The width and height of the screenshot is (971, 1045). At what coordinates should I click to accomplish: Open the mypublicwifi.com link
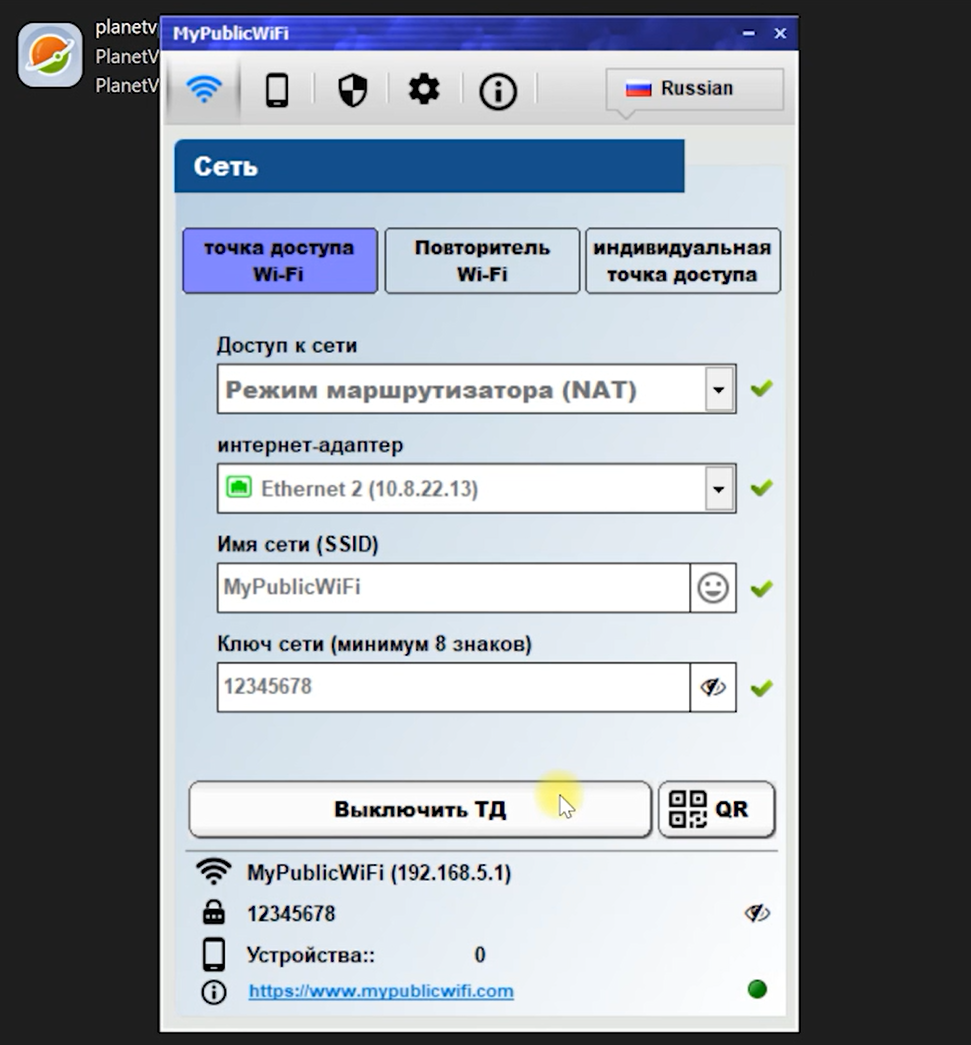(x=381, y=992)
